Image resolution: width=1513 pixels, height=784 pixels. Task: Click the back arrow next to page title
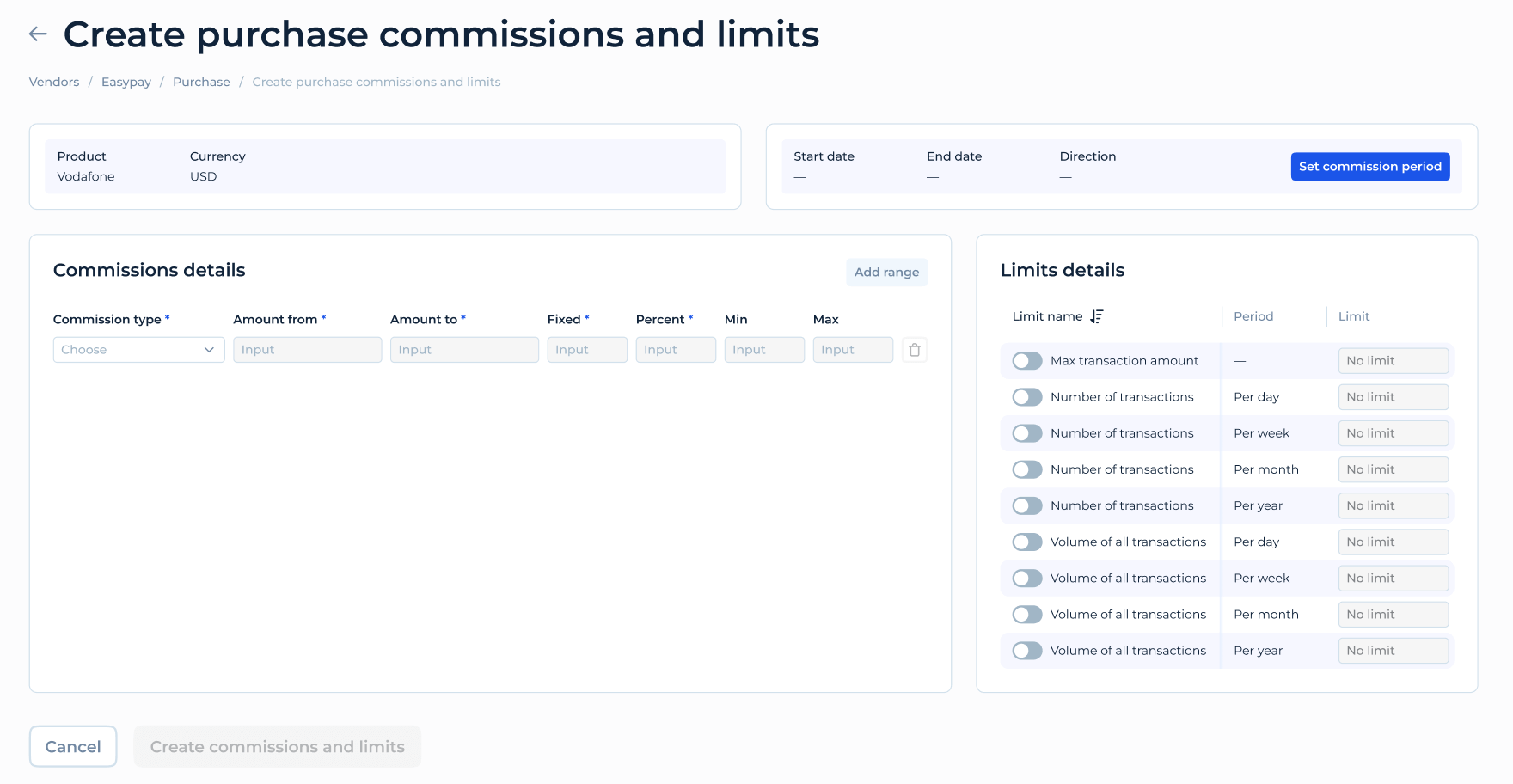coord(38,34)
